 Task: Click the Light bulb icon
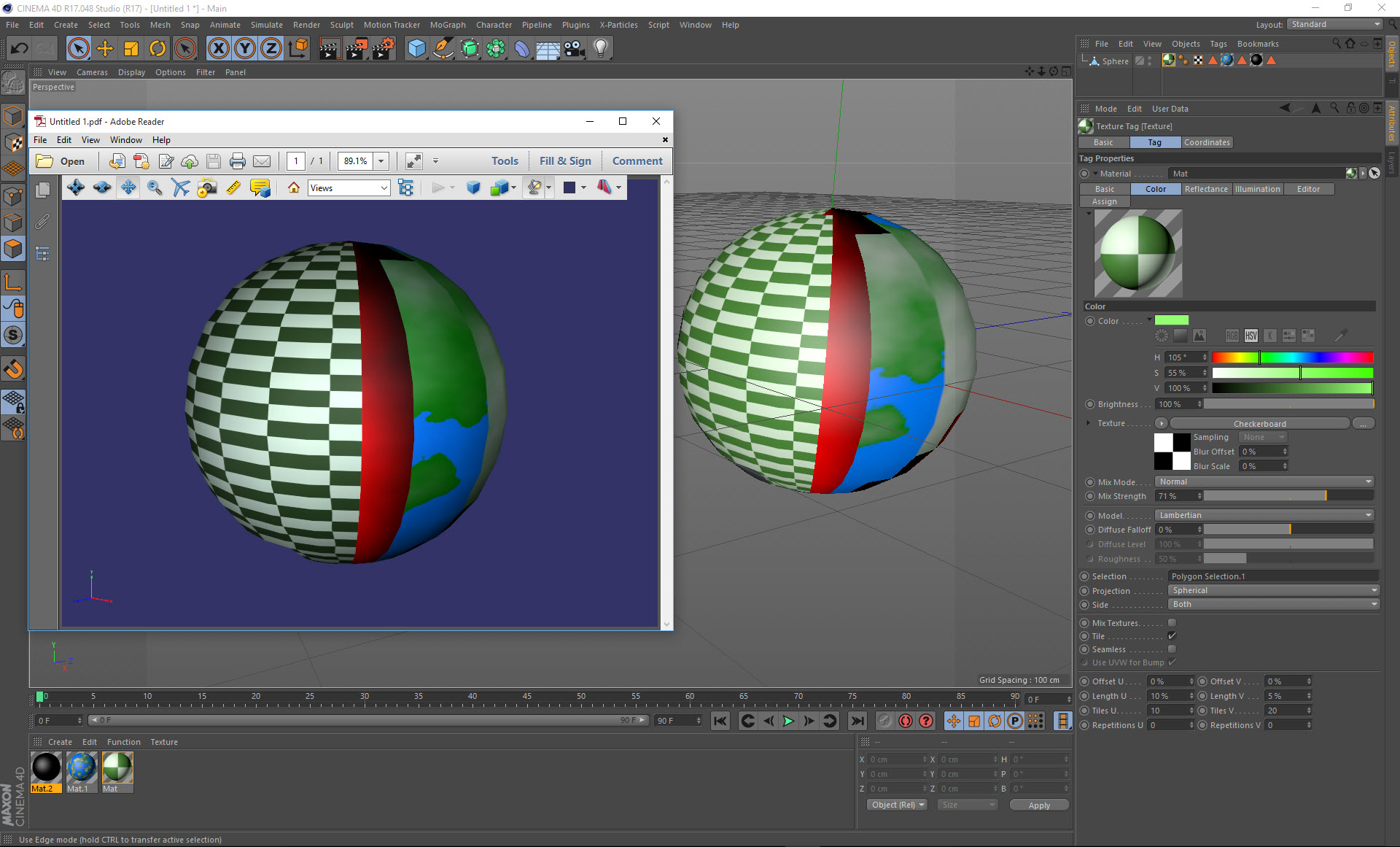tap(600, 49)
